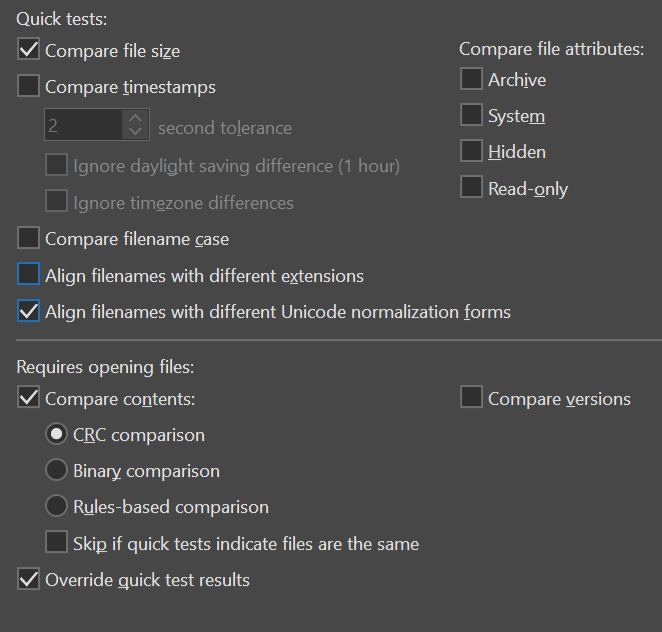662x632 pixels.
Task: Select Rules-based comparison radio button
Action: 57,506
